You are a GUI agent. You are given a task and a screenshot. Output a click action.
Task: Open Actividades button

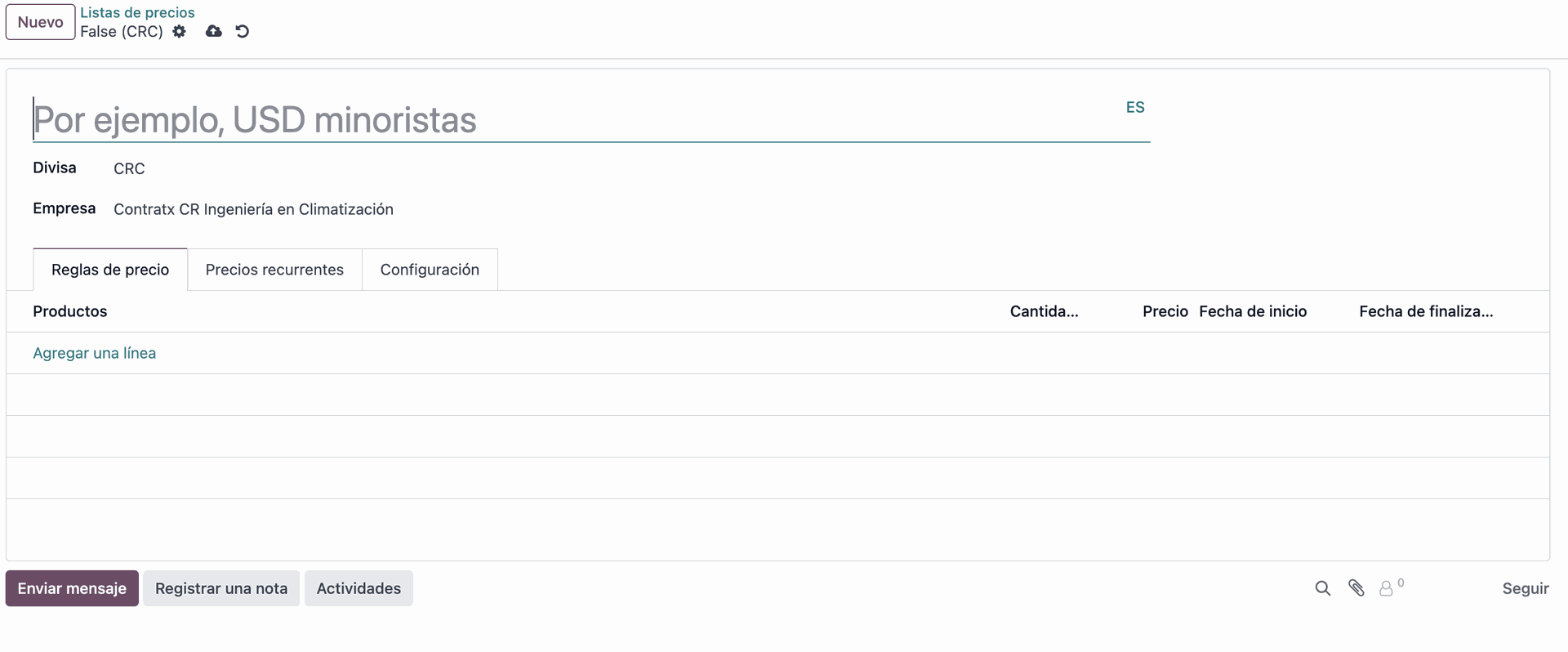[x=359, y=588]
